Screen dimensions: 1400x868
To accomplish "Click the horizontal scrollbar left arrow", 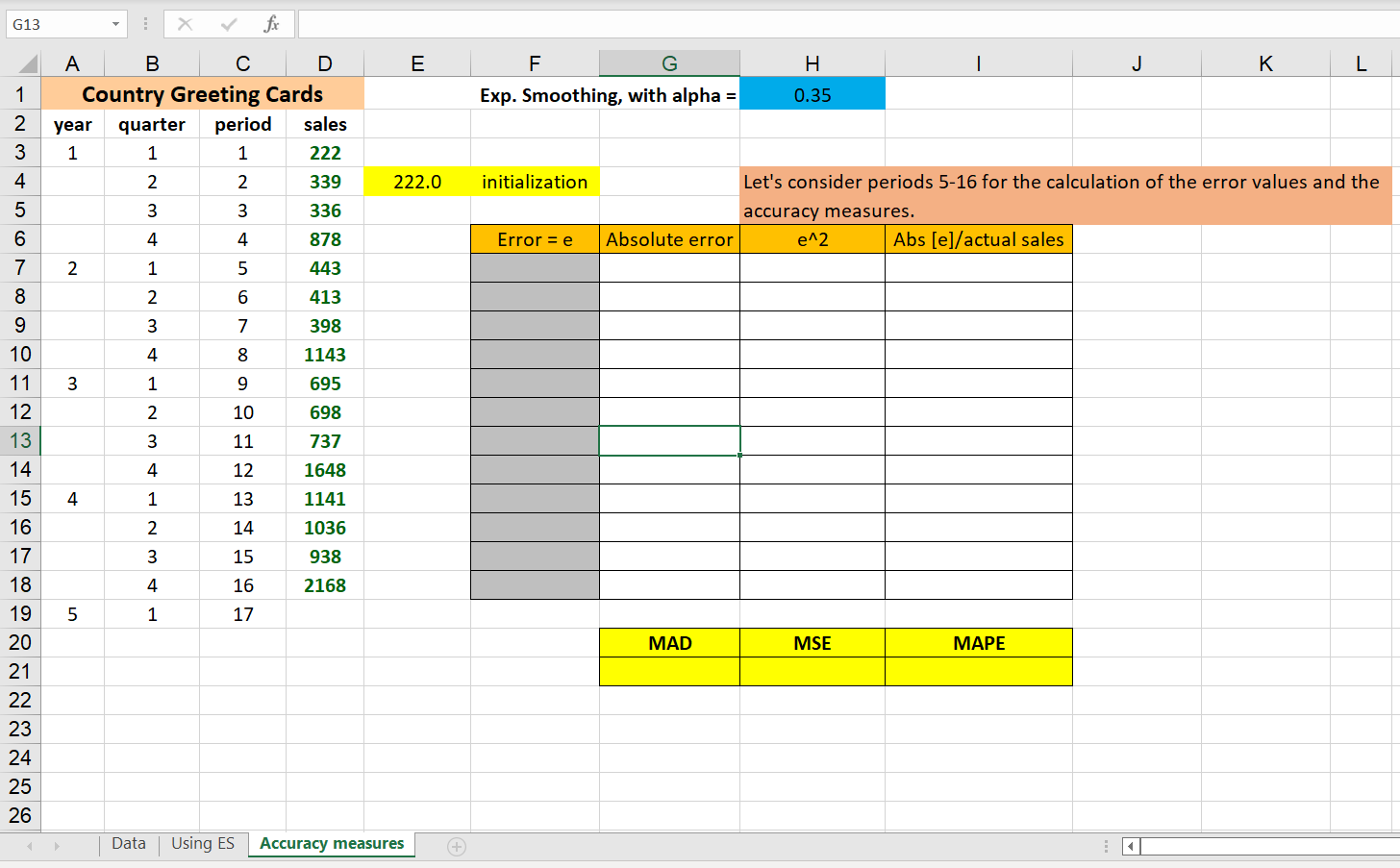I will point(1131,846).
